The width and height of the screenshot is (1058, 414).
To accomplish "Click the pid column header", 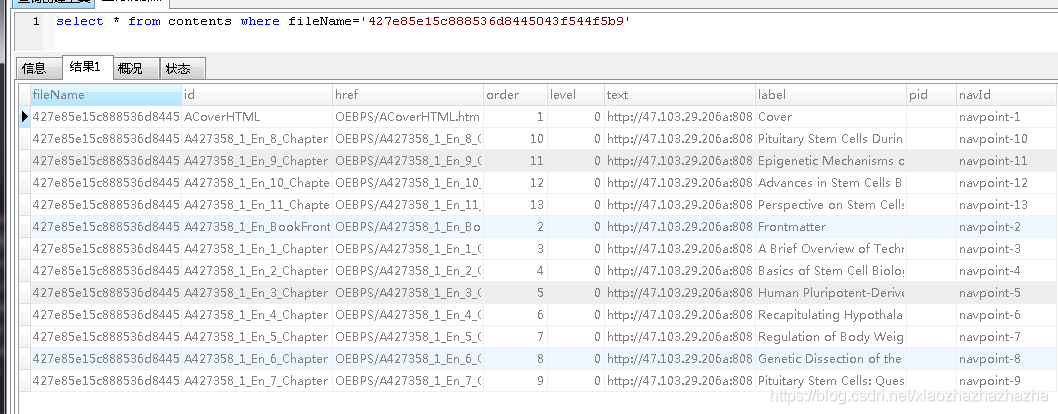I will coord(931,95).
